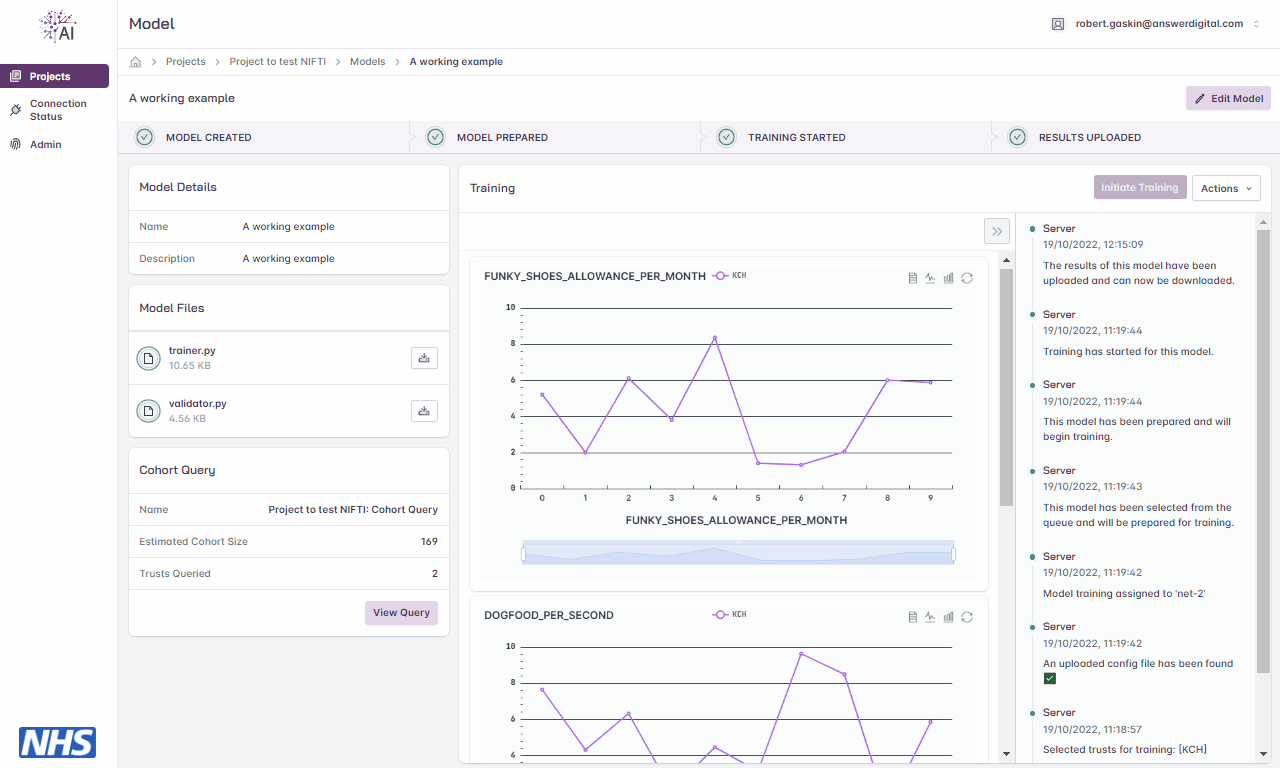Open the Actions dropdown
This screenshot has width=1280, height=768.
point(1226,188)
